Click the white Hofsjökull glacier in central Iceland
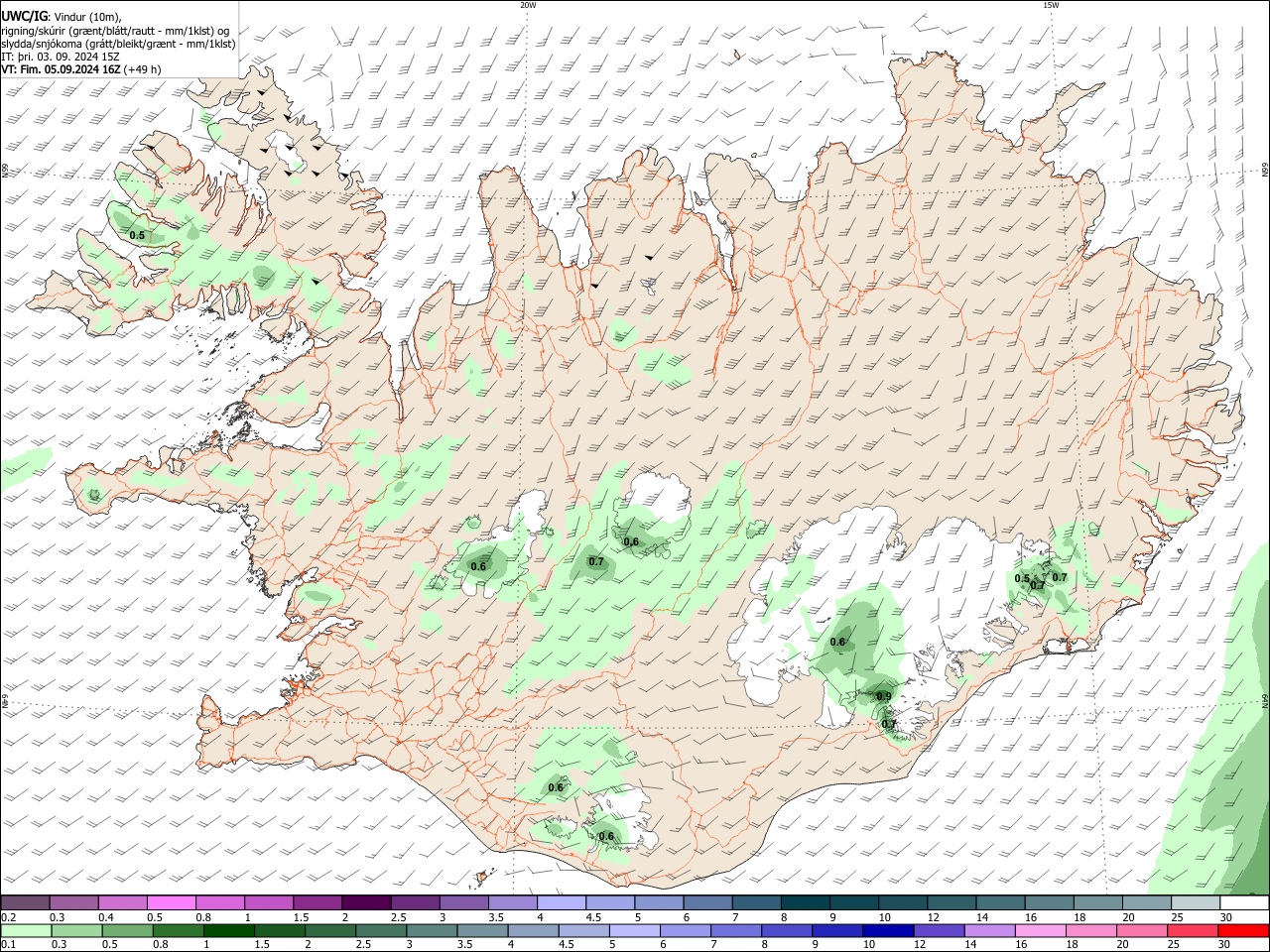The width and height of the screenshot is (1270, 952). pyautogui.click(x=660, y=496)
